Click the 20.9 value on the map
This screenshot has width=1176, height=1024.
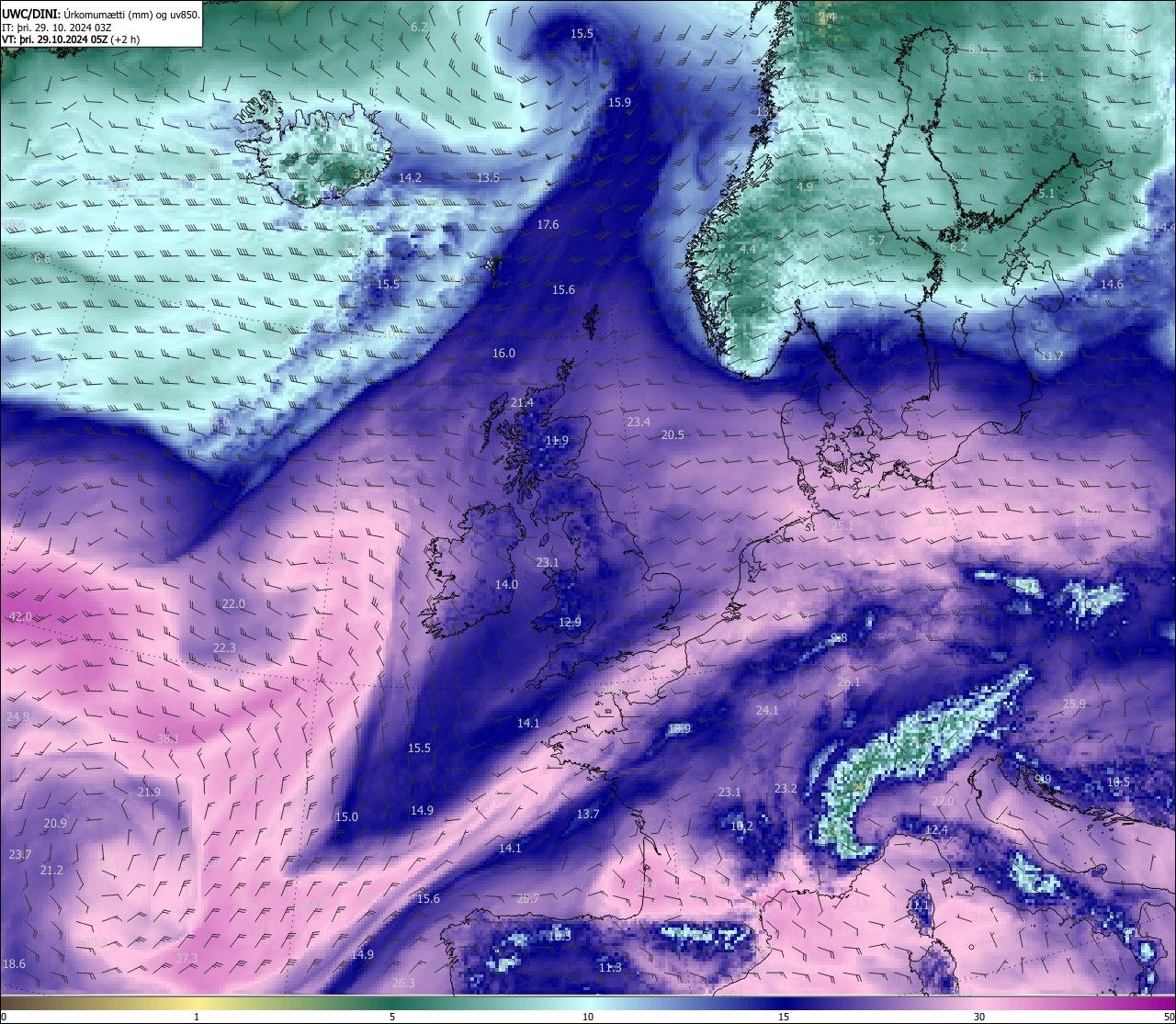[55, 823]
